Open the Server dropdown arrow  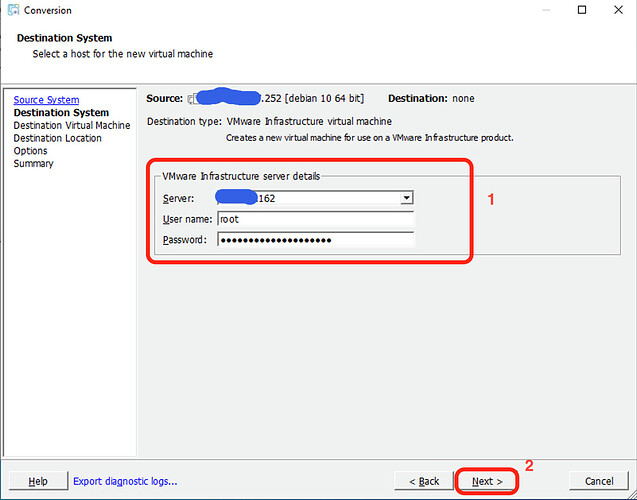point(406,198)
